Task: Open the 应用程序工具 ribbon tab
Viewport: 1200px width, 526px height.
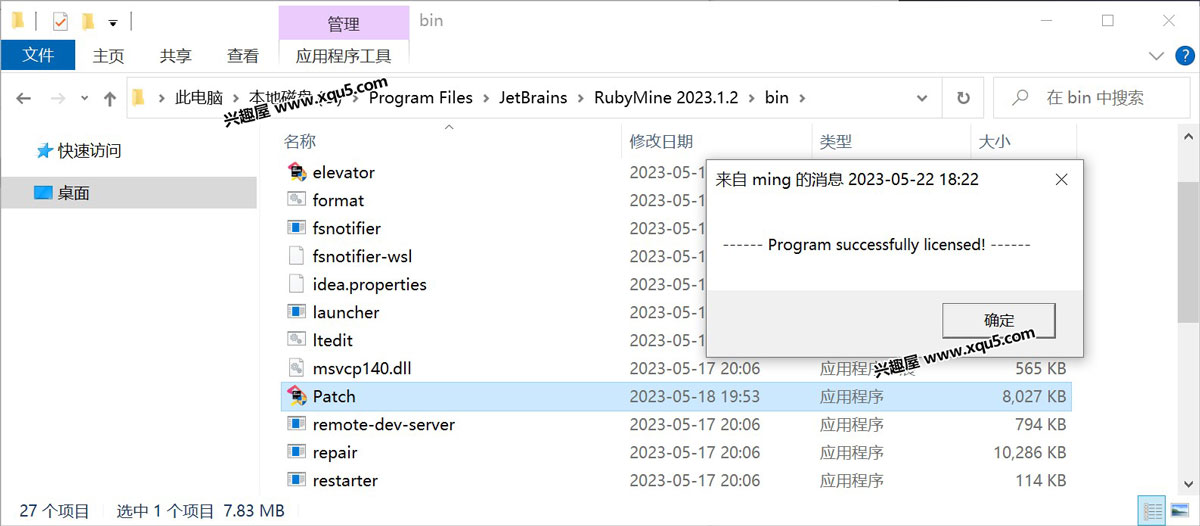Action: (x=344, y=56)
